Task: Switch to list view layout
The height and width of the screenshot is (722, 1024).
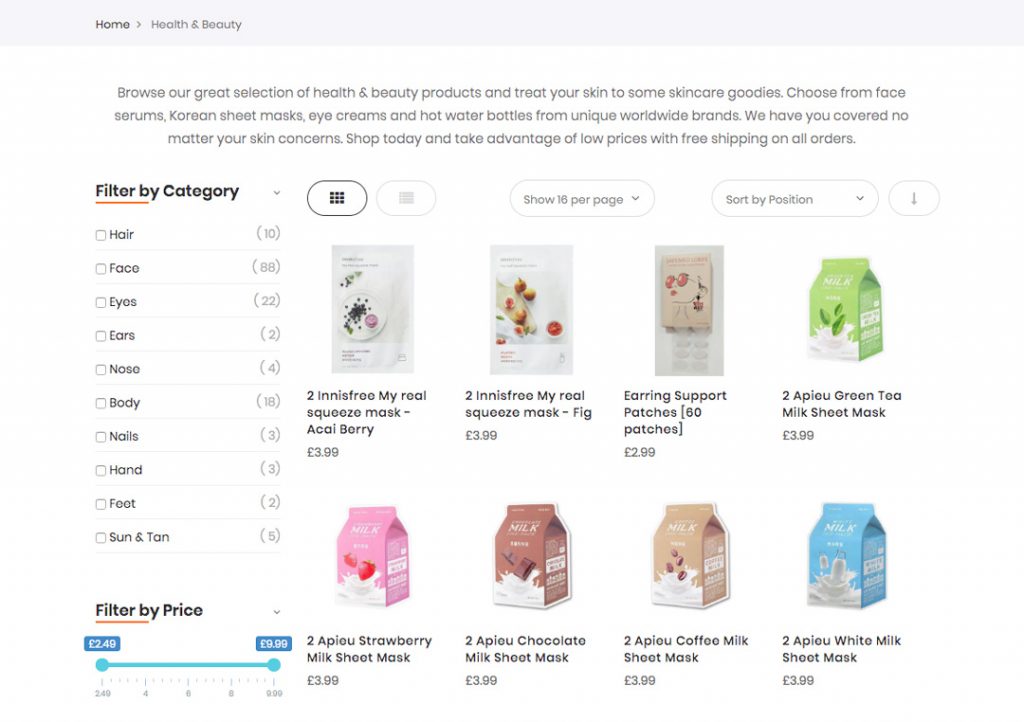Action: tap(406, 198)
